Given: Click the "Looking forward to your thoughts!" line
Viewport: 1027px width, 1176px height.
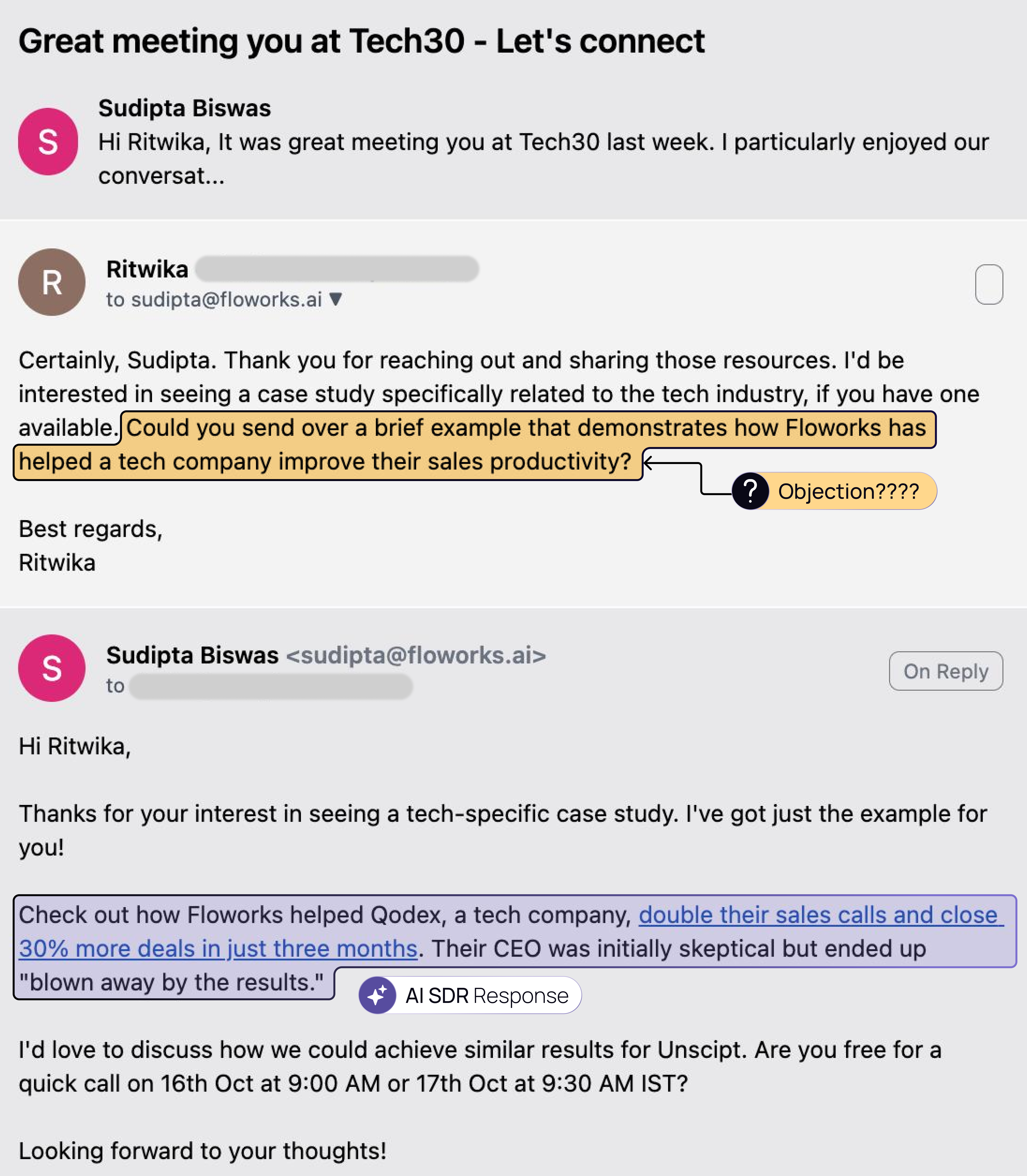Looking at the screenshot, I should pos(202,1151).
